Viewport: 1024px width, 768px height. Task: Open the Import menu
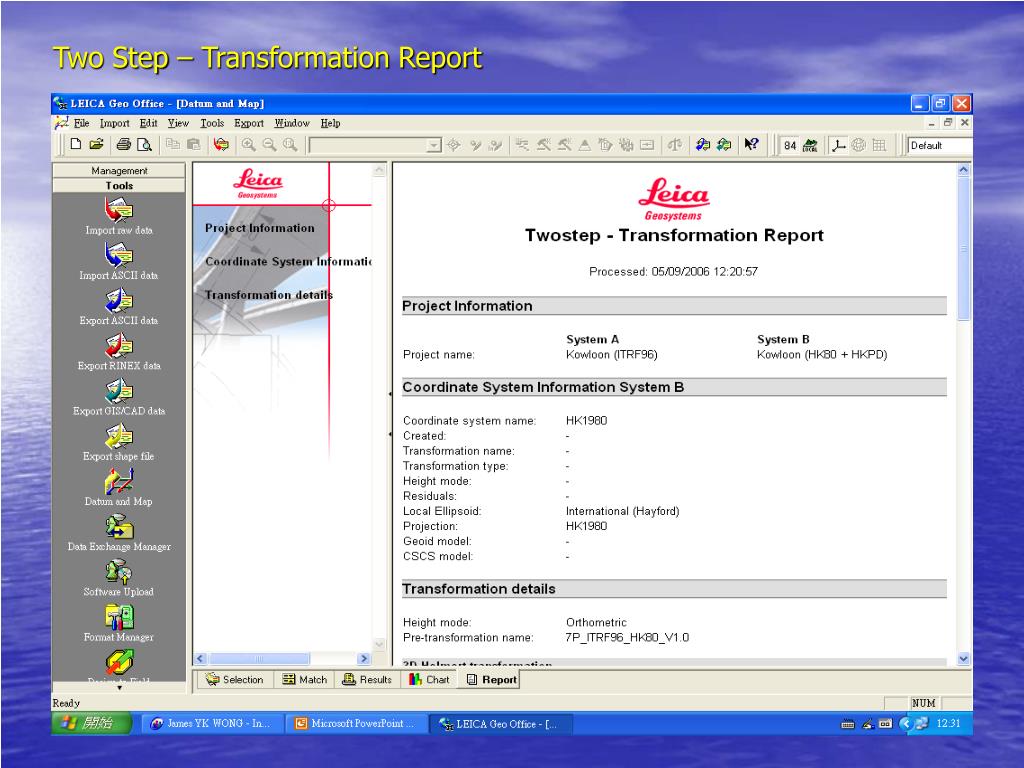click(114, 123)
